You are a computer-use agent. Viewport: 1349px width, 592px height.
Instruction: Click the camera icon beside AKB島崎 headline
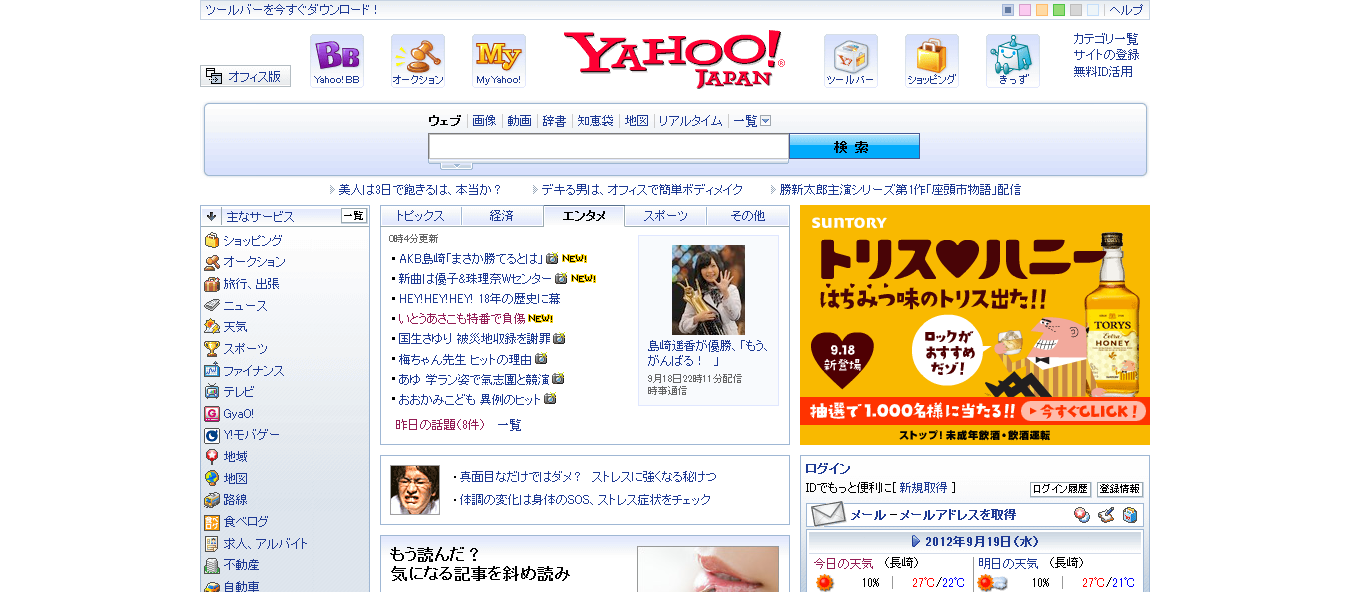[x=552, y=258]
